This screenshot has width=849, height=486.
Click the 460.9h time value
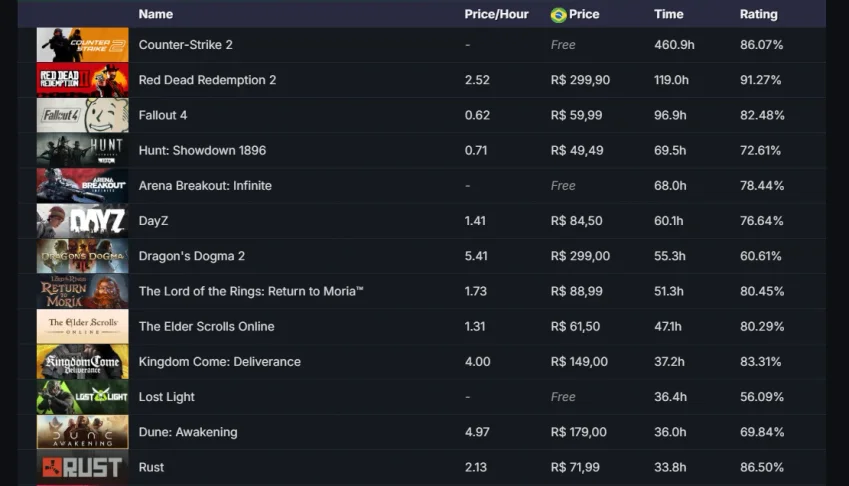(x=674, y=45)
